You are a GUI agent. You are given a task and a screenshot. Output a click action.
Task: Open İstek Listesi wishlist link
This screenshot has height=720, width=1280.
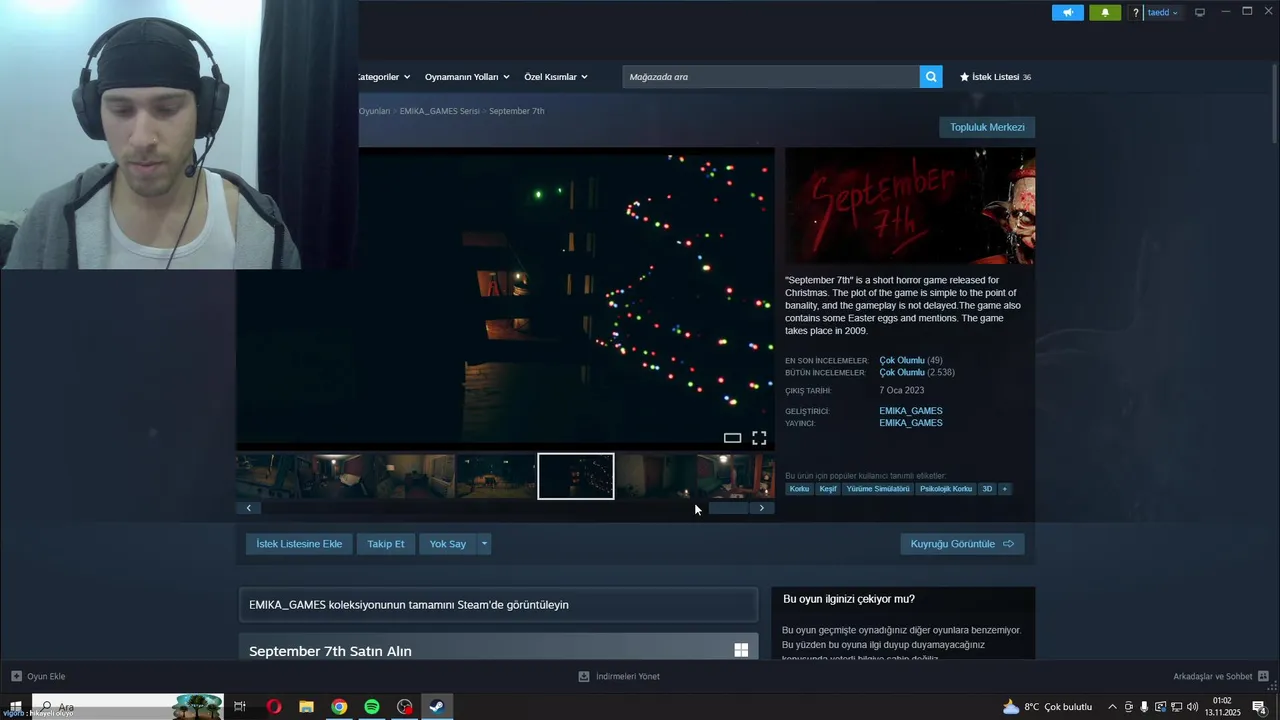995,77
